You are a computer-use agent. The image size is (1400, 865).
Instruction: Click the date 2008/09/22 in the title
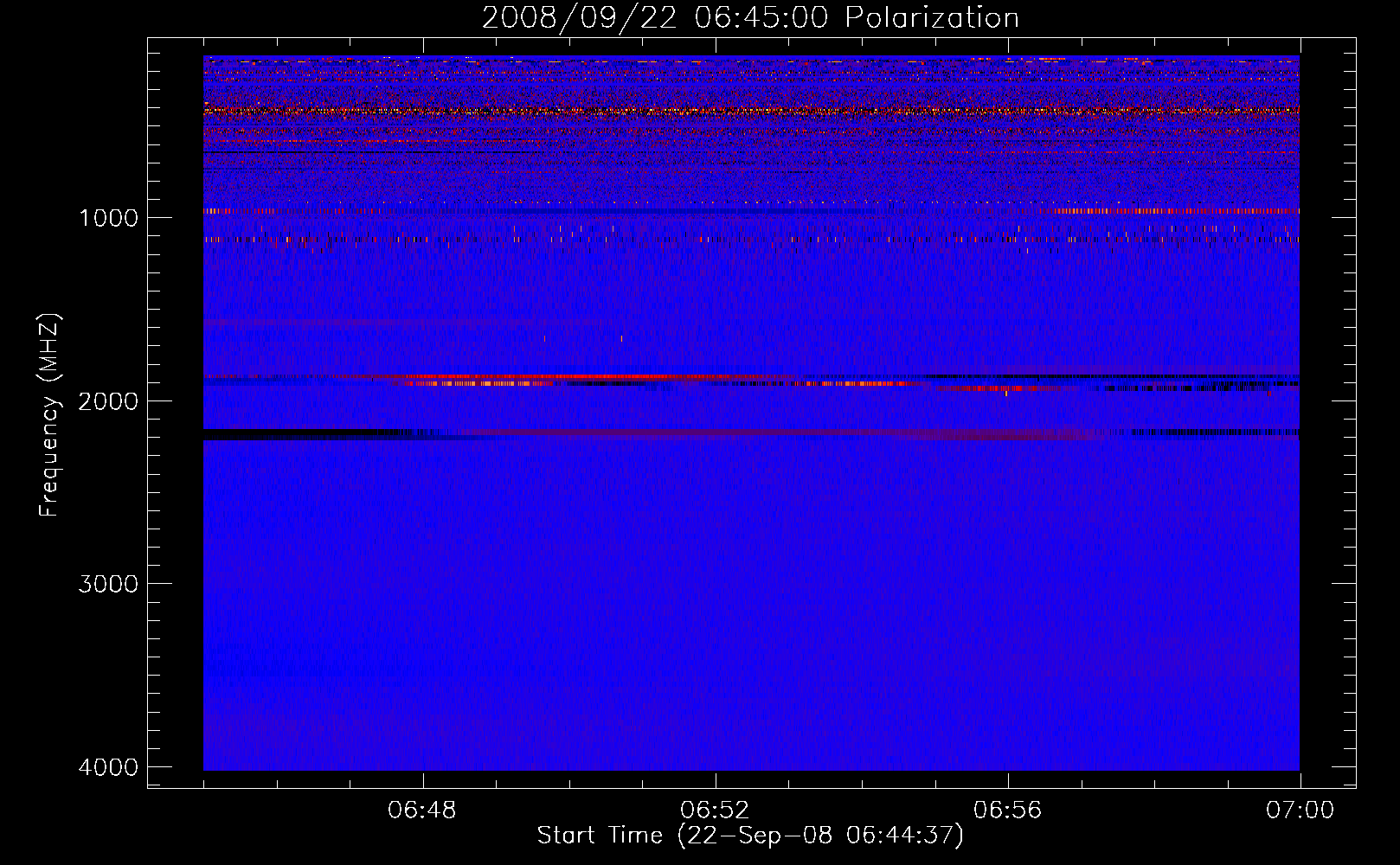pos(580,18)
